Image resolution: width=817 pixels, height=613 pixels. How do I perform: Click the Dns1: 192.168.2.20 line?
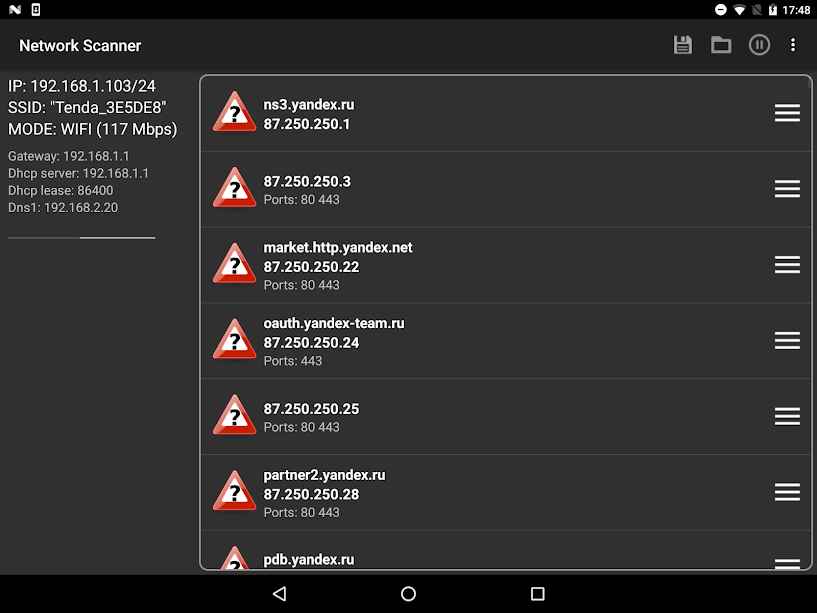pyautogui.click(x=63, y=207)
